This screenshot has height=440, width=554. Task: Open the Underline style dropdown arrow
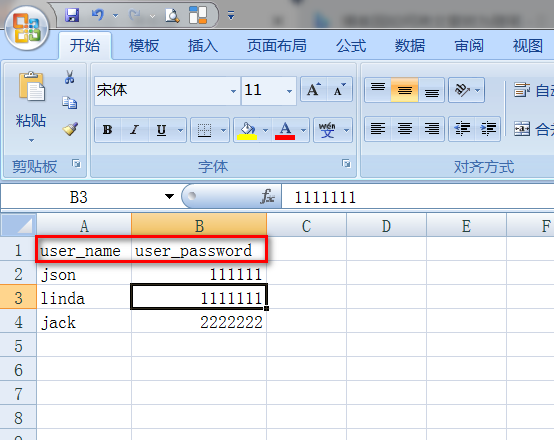pos(181,130)
